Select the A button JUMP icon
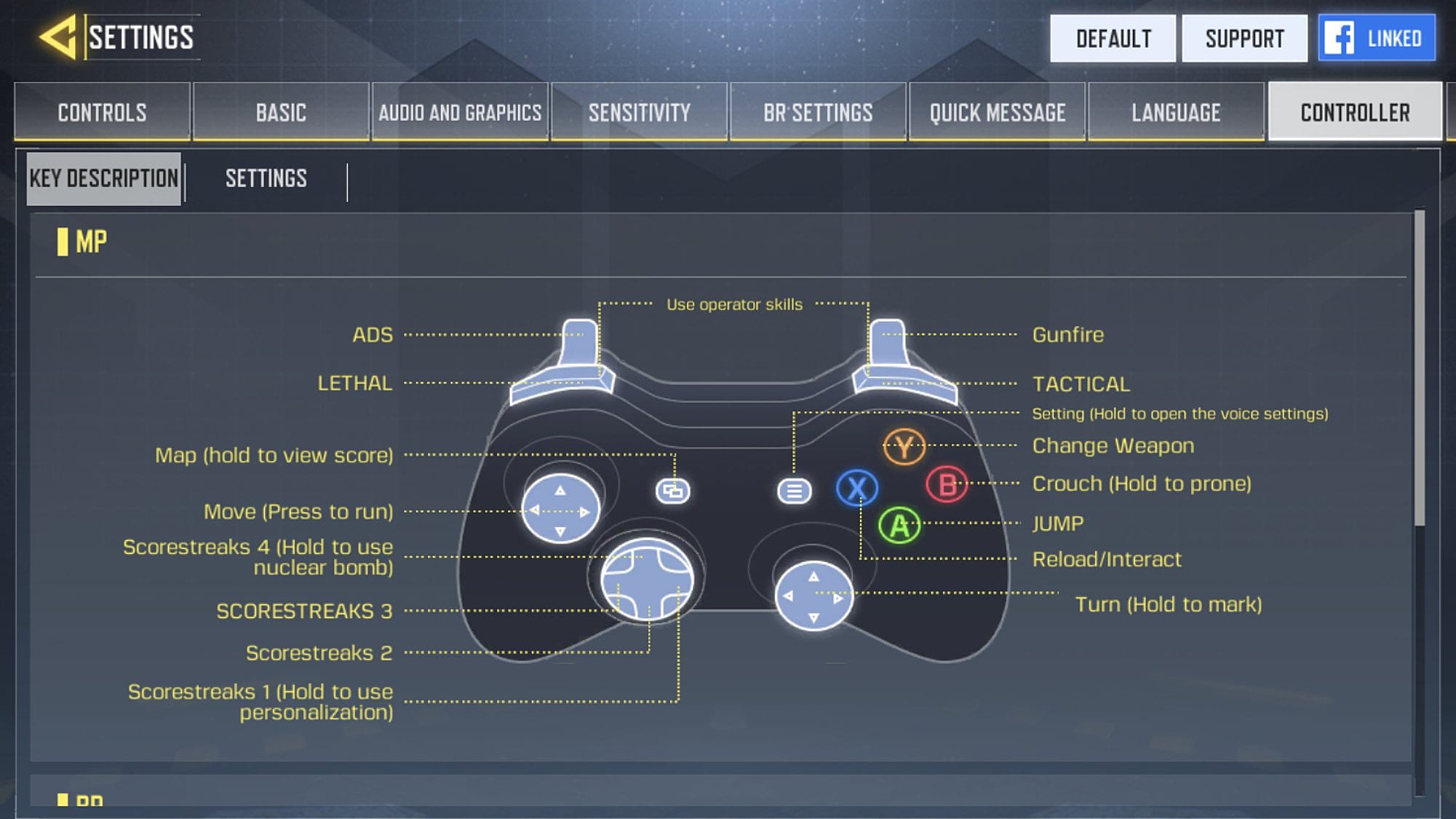This screenshot has height=819, width=1456. 899,524
